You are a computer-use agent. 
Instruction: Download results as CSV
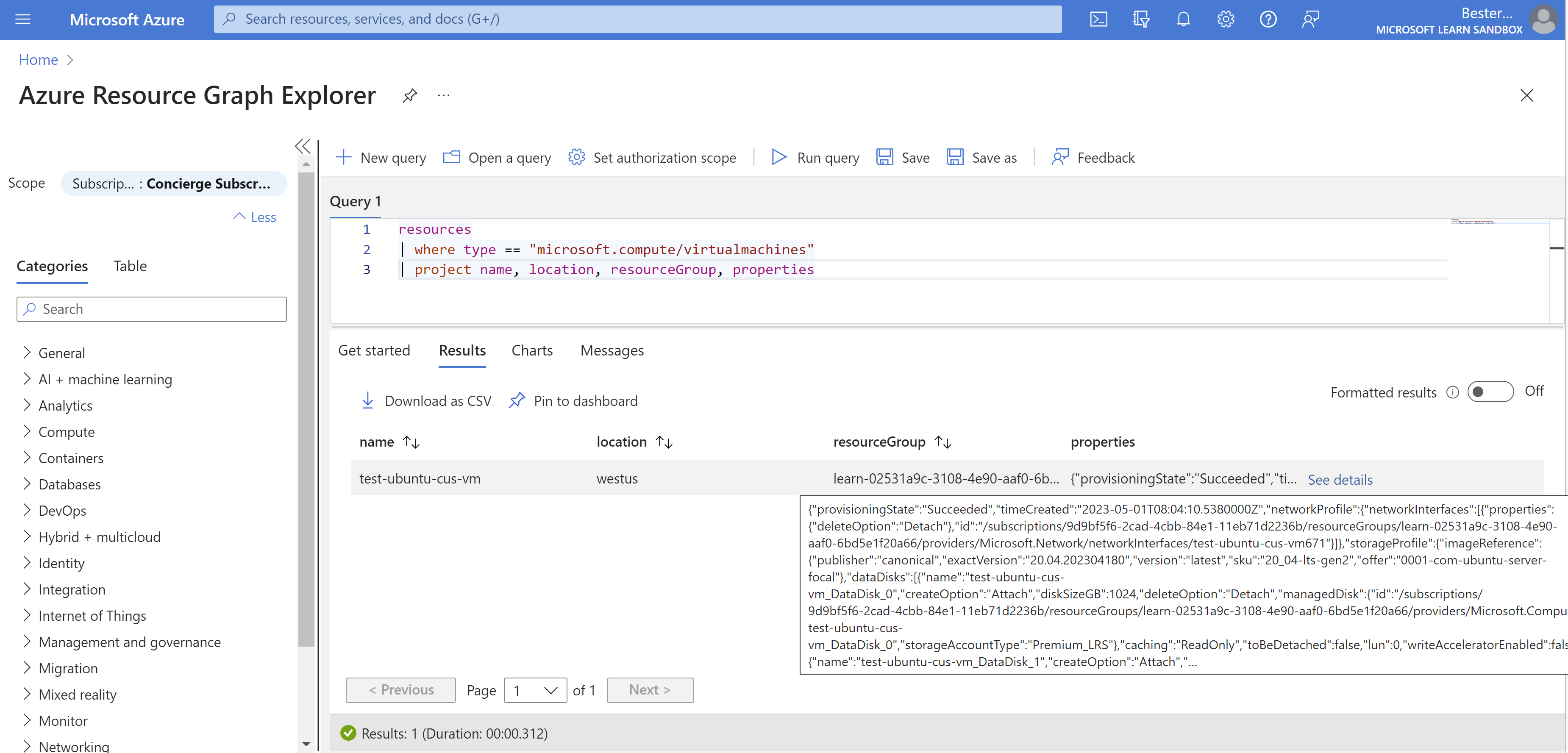pos(426,401)
